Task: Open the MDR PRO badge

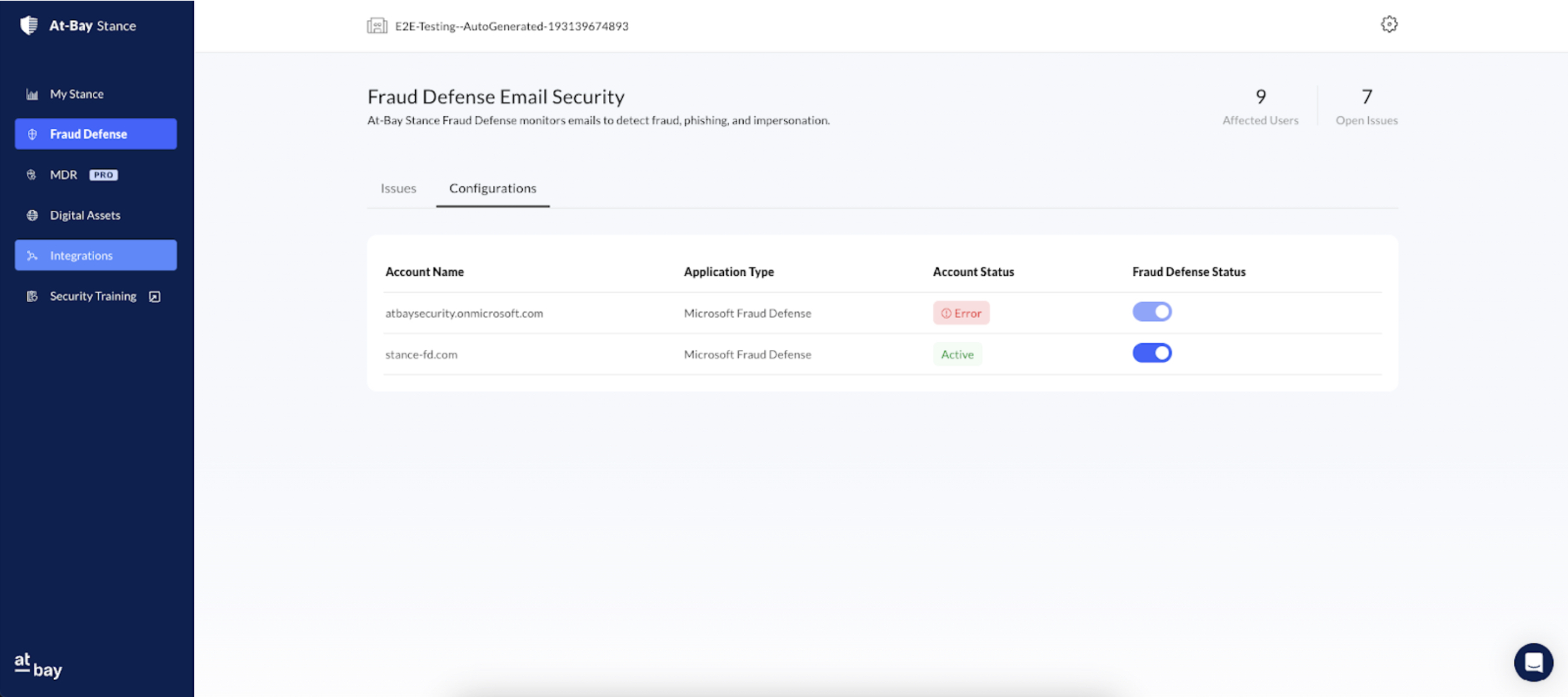Action: tap(103, 175)
